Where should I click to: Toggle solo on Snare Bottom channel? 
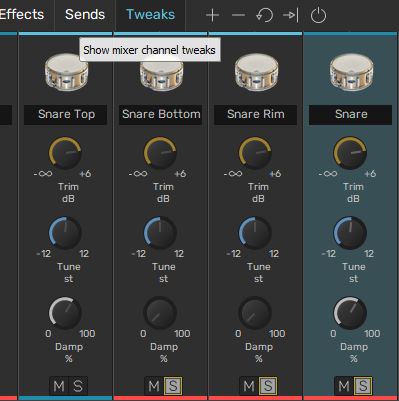[x=173, y=386]
